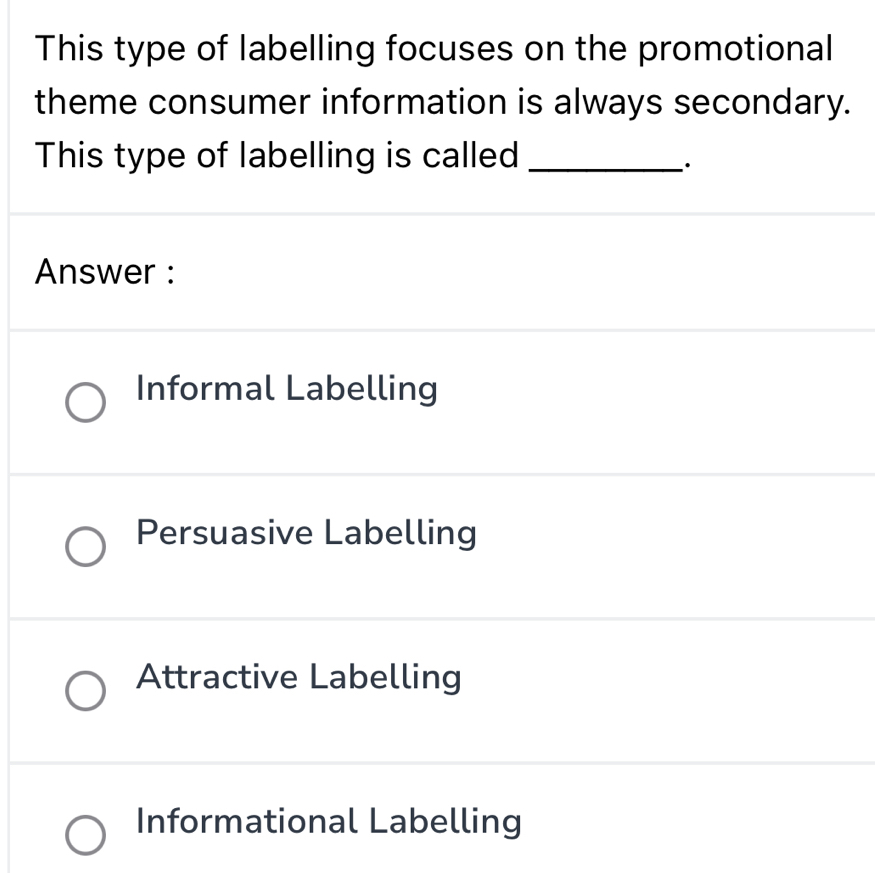Click the Persuasive Labelling option text
The height and width of the screenshot is (873, 875).
point(306,533)
